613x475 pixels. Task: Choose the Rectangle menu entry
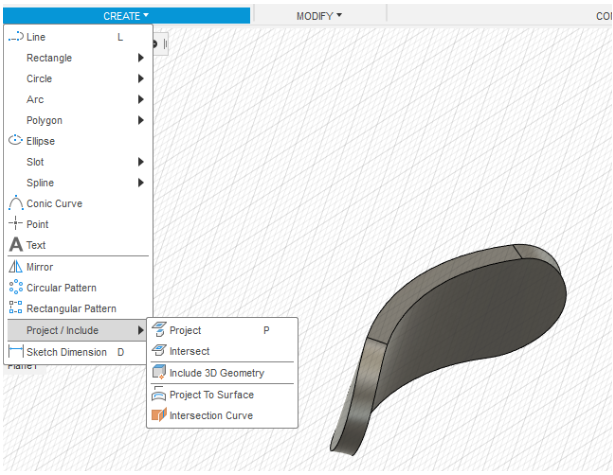tap(78, 58)
